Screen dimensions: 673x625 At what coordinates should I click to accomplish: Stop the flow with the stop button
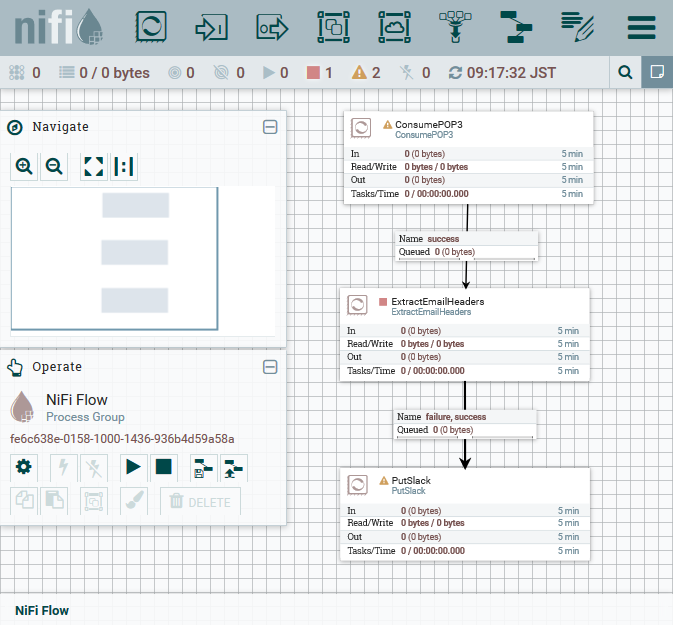164,466
